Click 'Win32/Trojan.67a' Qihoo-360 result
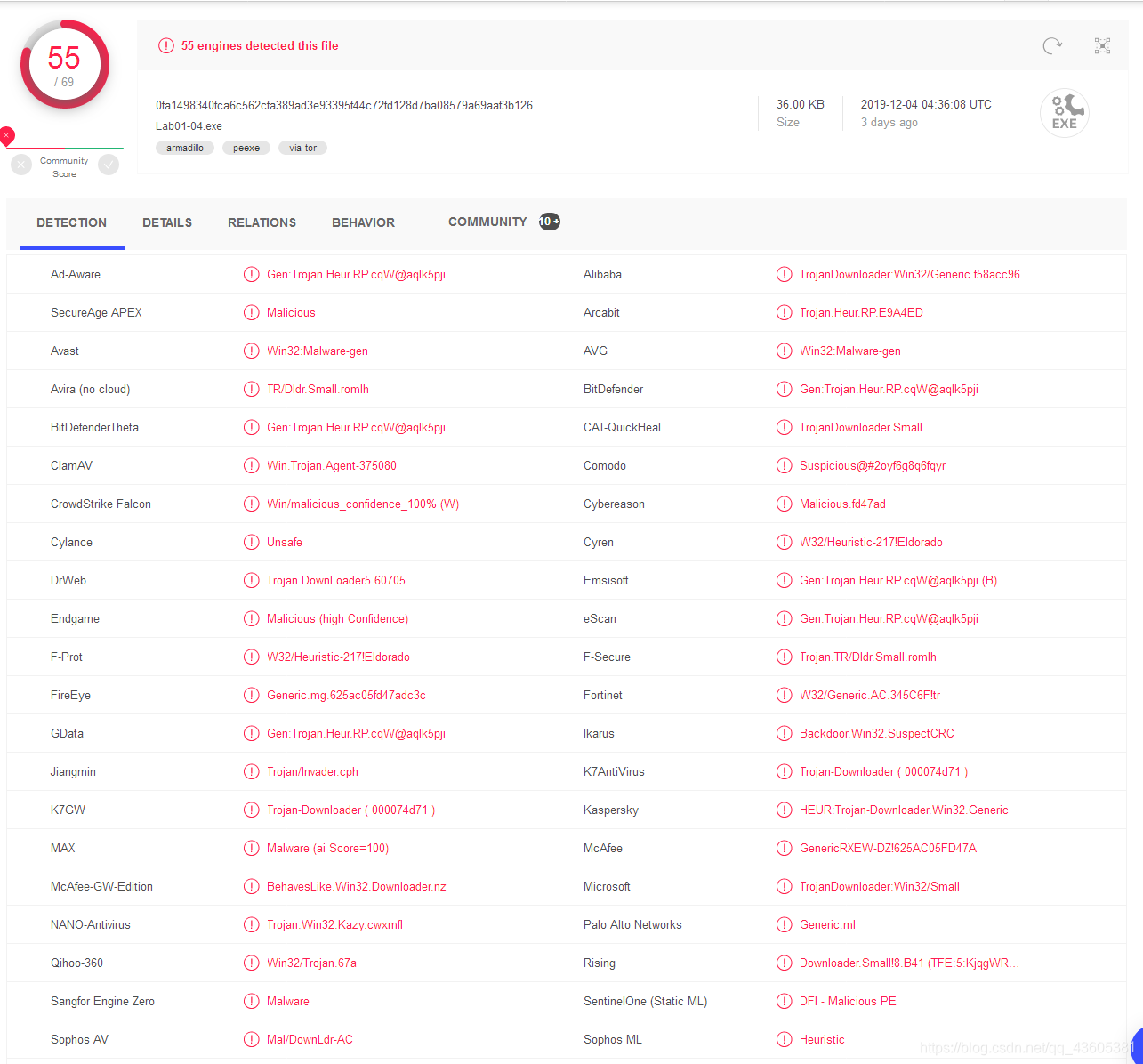Viewport: 1143px width, 1064px height. (x=311, y=963)
